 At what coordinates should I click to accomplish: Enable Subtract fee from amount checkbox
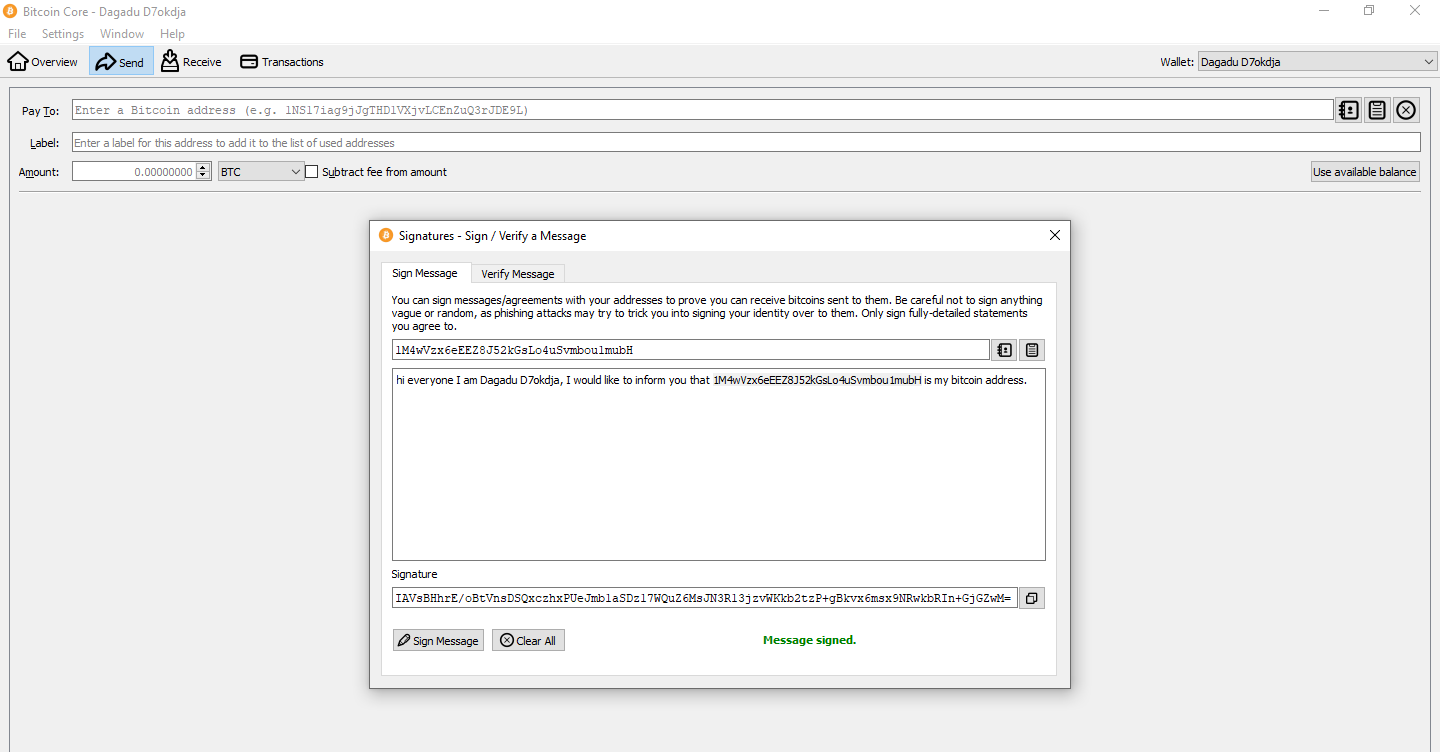point(312,172)
